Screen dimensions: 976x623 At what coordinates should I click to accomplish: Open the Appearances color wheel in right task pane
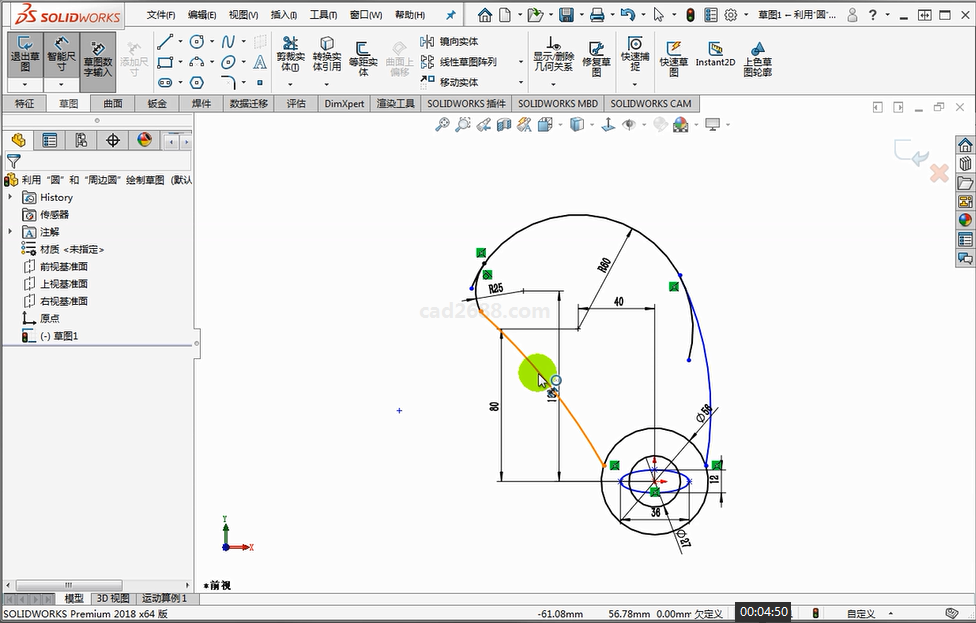tap(965, 220)
